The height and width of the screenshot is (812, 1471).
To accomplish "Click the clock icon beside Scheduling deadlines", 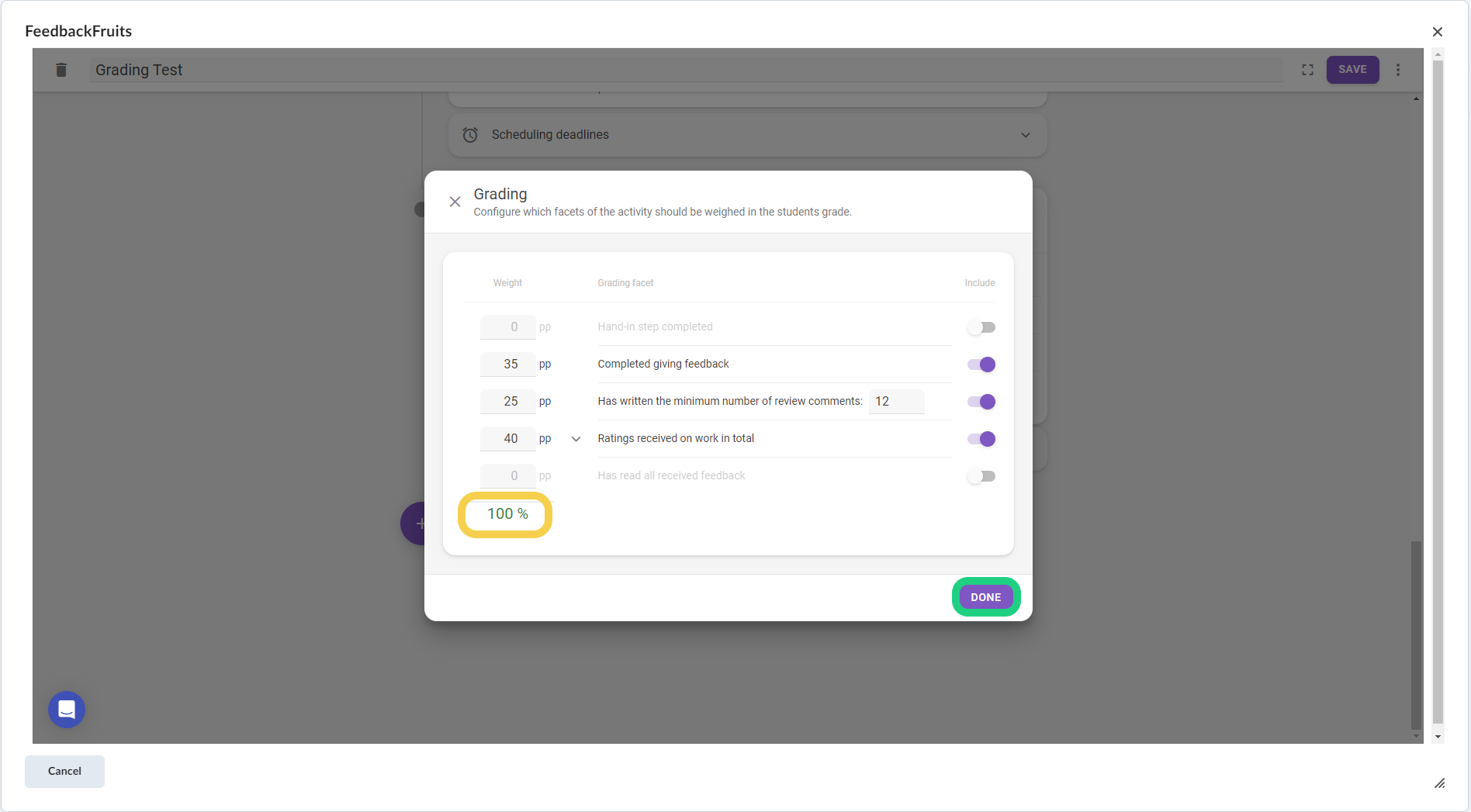I will tap(470, 135).
